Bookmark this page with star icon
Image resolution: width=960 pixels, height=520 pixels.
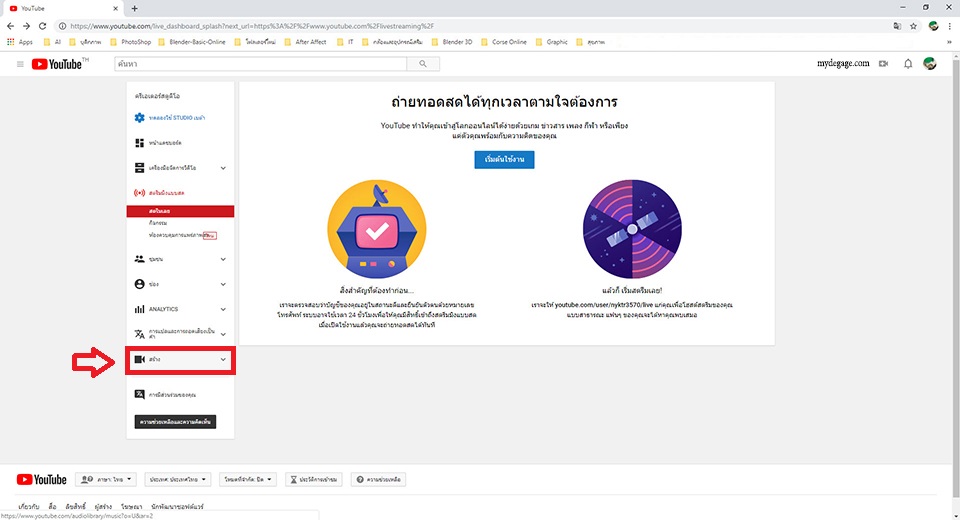coord(913,26)
